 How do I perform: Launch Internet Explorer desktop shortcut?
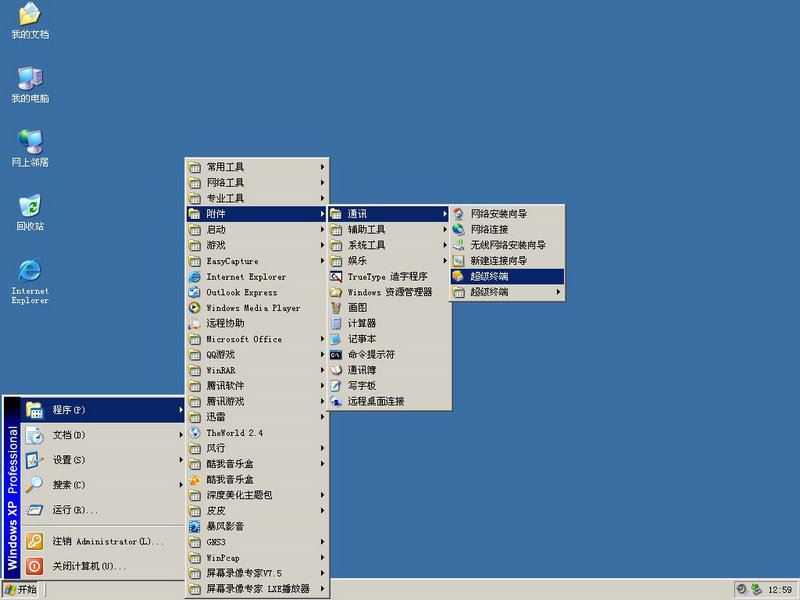point(30,282)
